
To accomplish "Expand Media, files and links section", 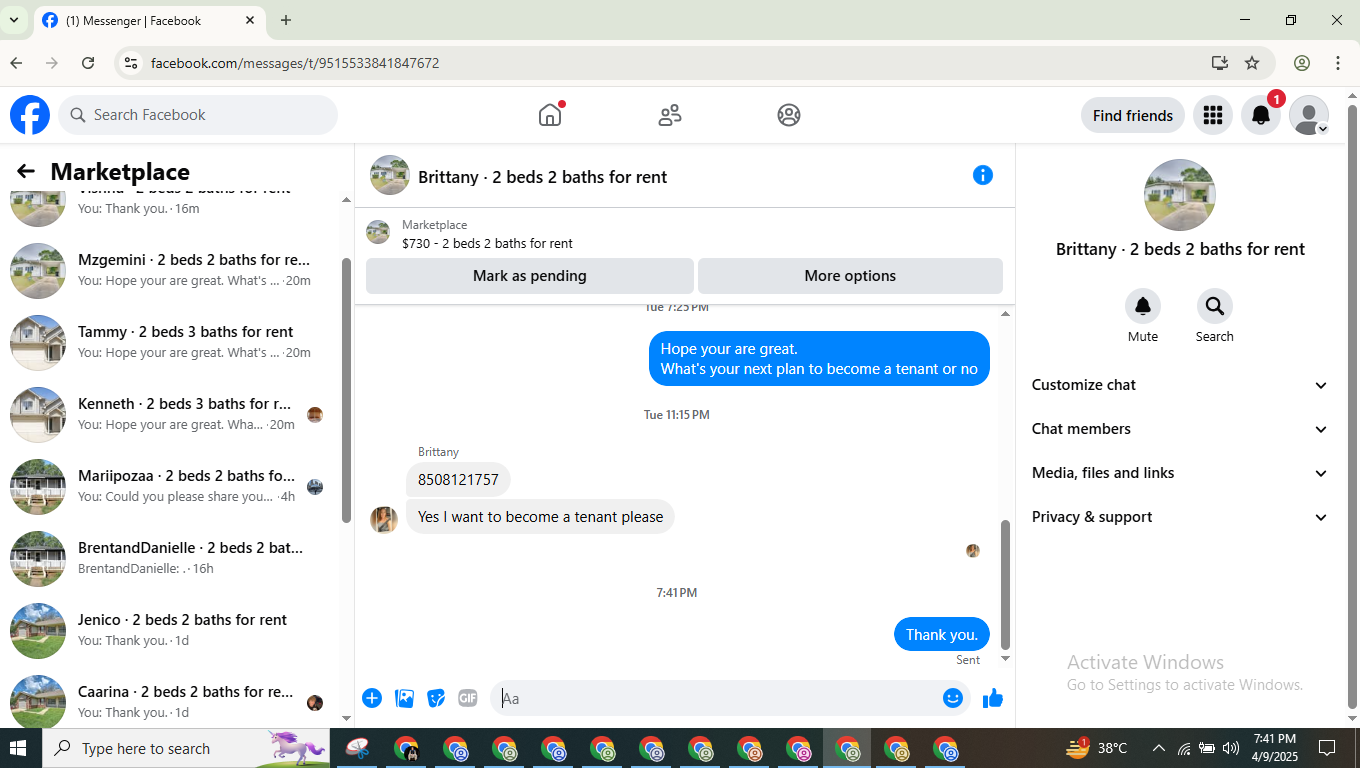I will pyautogui.click(x=1180, y=473).
